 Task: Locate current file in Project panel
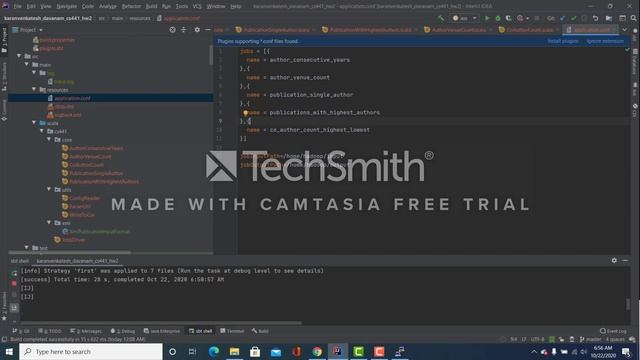173,30
